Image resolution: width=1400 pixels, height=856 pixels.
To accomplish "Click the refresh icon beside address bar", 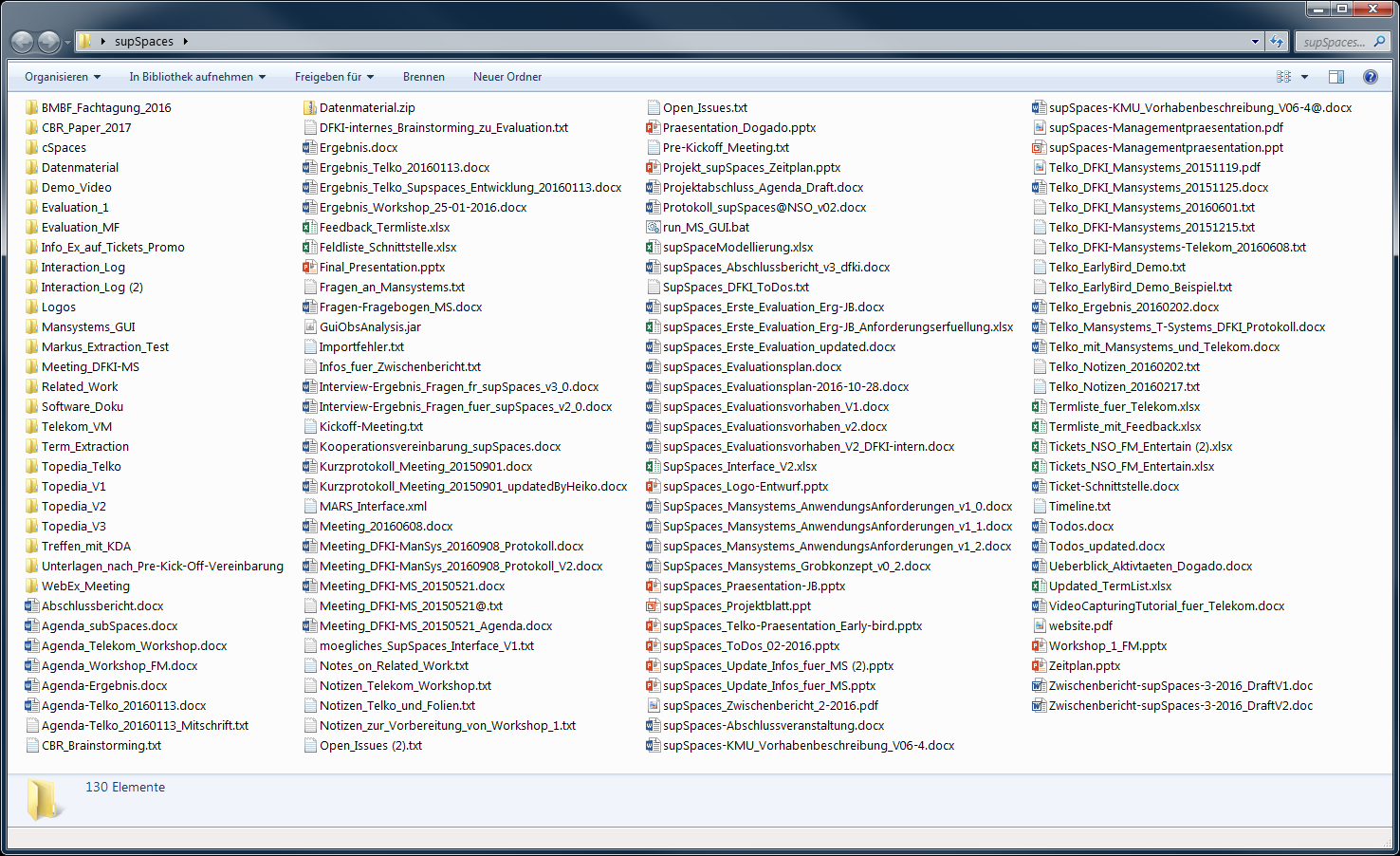I will (x=1278, y=42).
